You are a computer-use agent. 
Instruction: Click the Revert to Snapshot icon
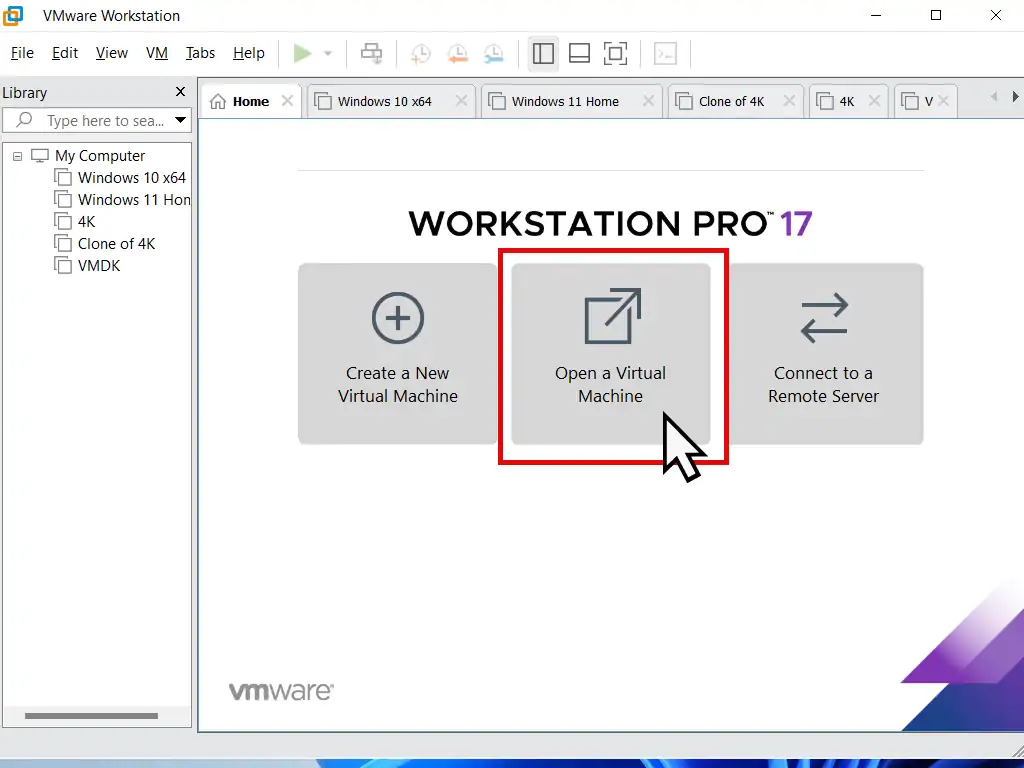pos(457,54)
